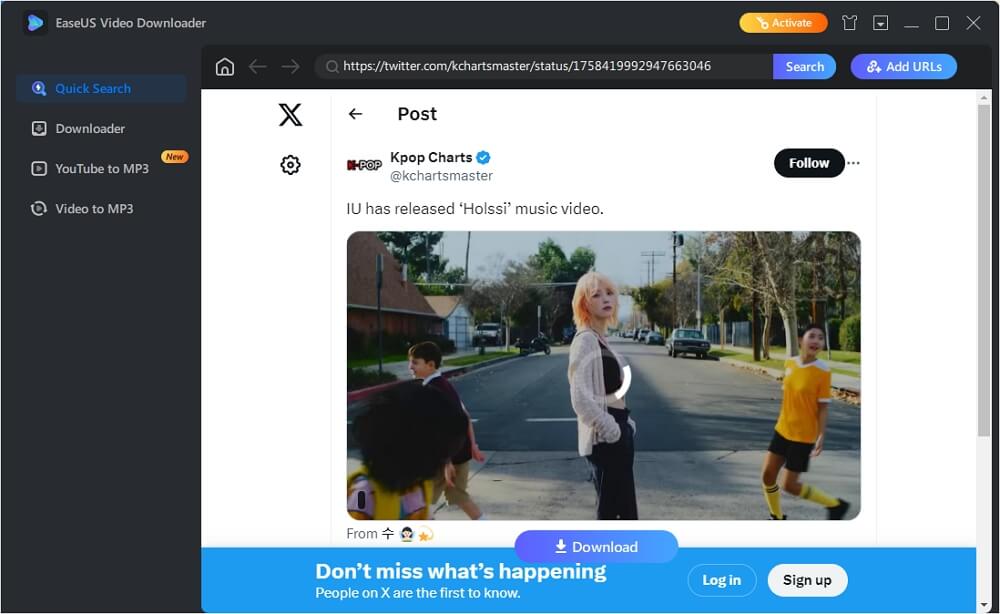Click the Log in button
This screenshot has width=1000, height=614.
[721, 580]
